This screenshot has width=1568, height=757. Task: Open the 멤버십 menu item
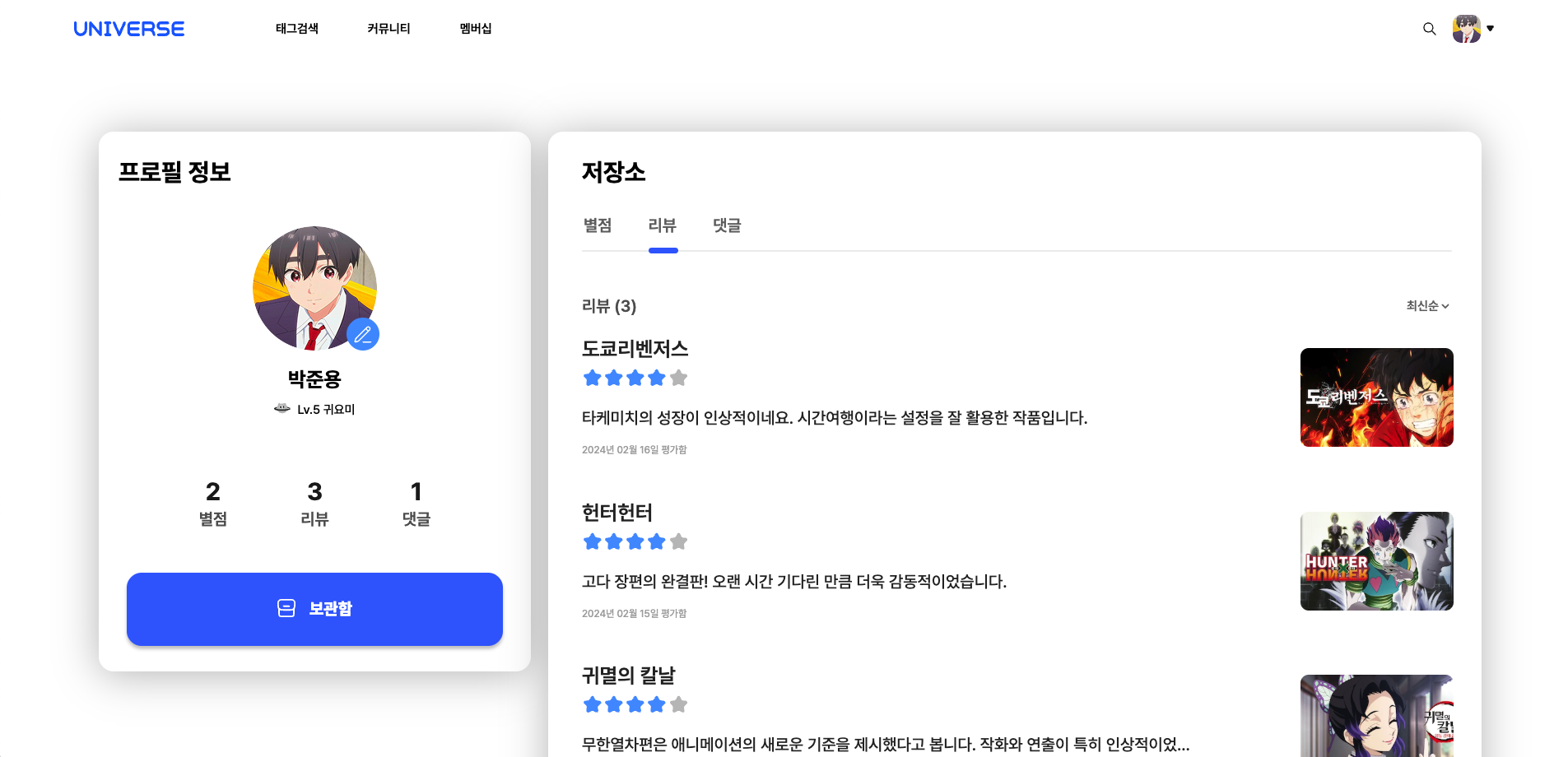coord(476,29)
